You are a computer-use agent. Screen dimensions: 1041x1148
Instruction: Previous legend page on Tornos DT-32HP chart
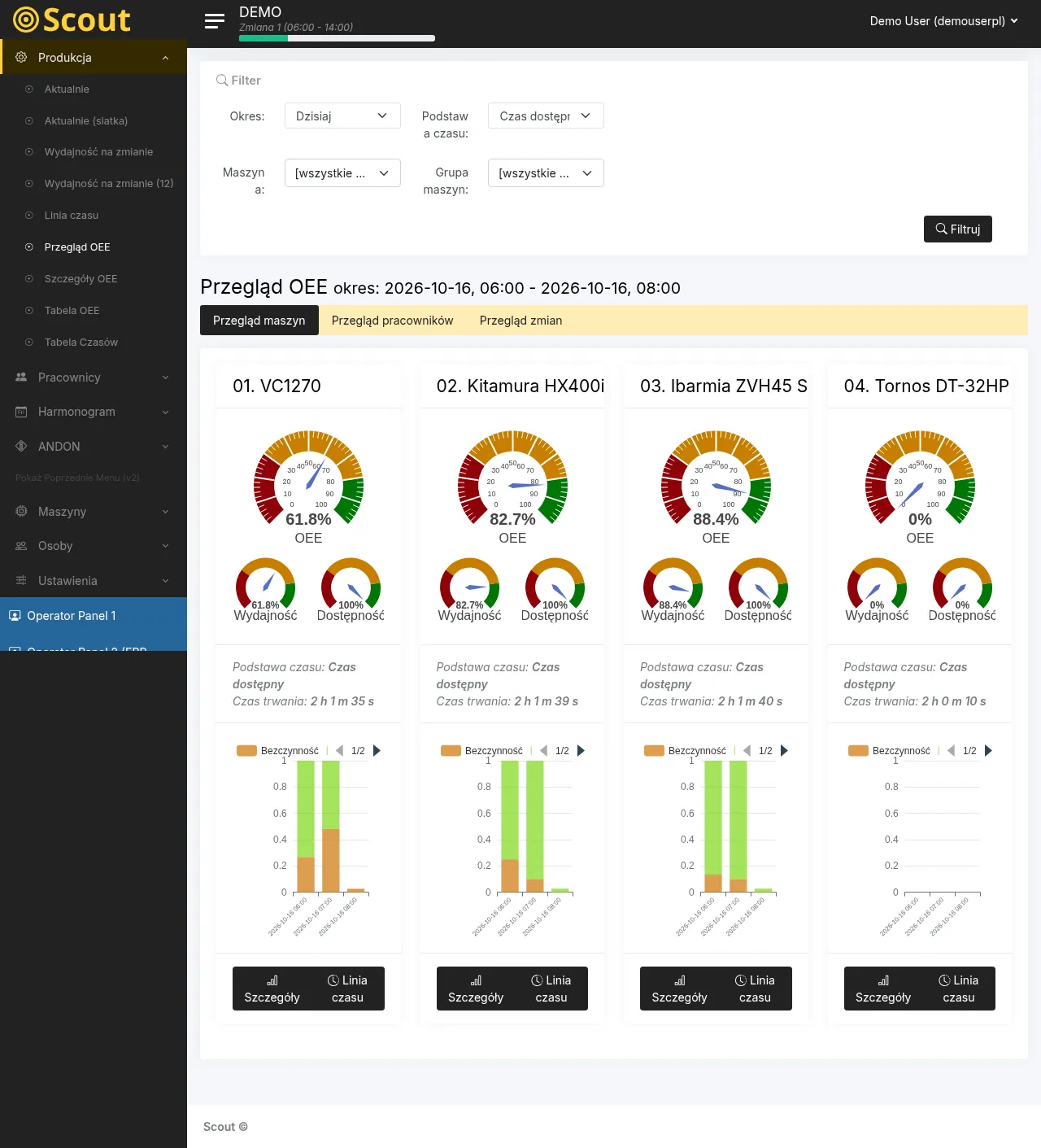(951, 751)
